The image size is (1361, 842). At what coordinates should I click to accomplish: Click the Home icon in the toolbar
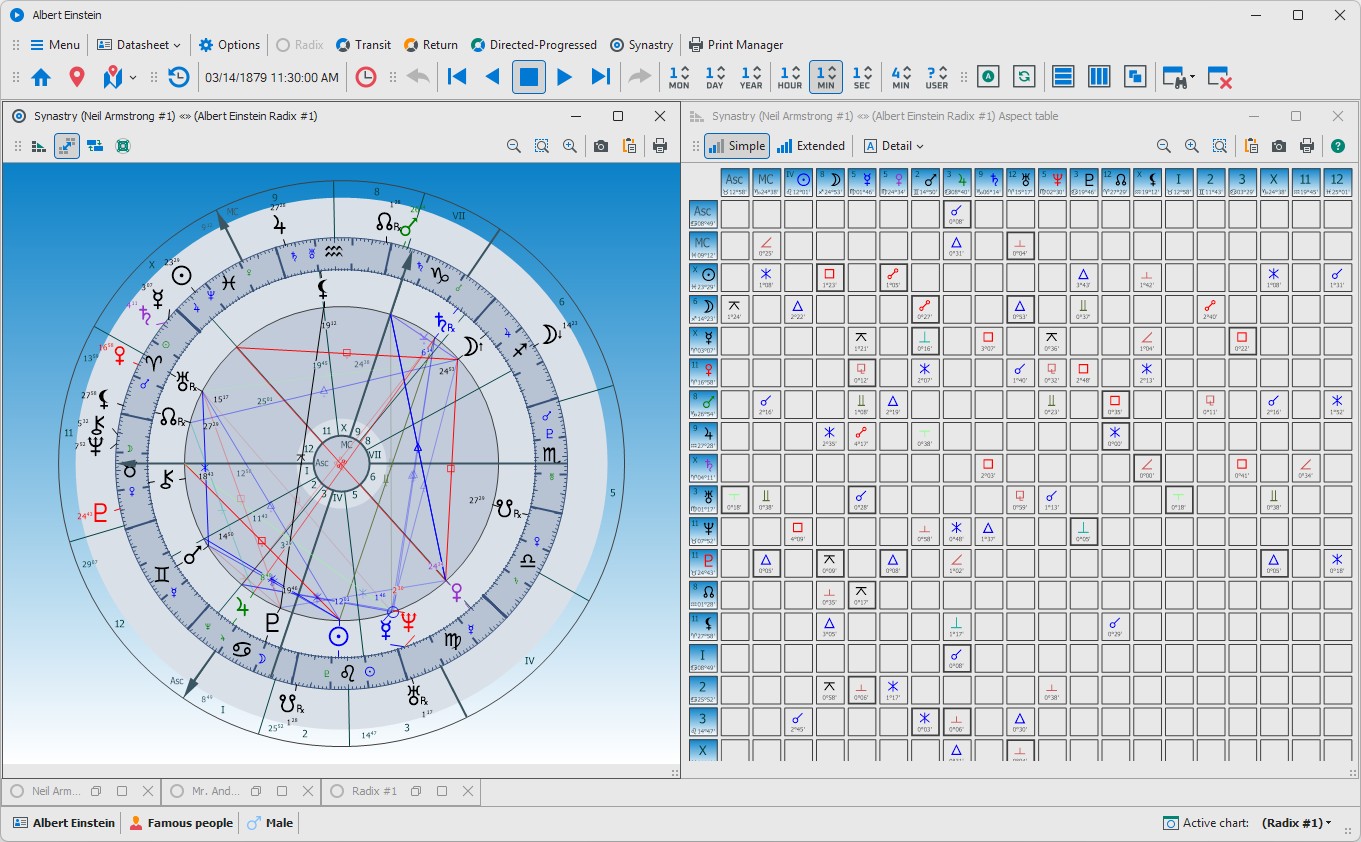pos(41,77)
